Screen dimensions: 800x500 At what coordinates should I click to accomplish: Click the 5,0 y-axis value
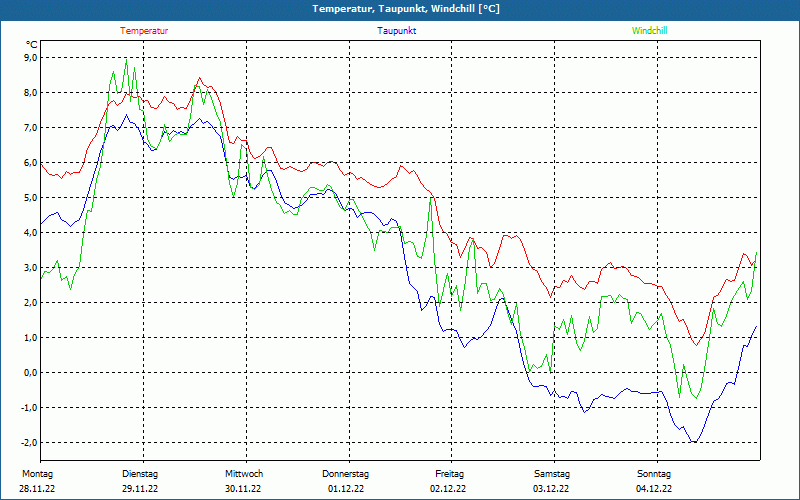(31, 197)
